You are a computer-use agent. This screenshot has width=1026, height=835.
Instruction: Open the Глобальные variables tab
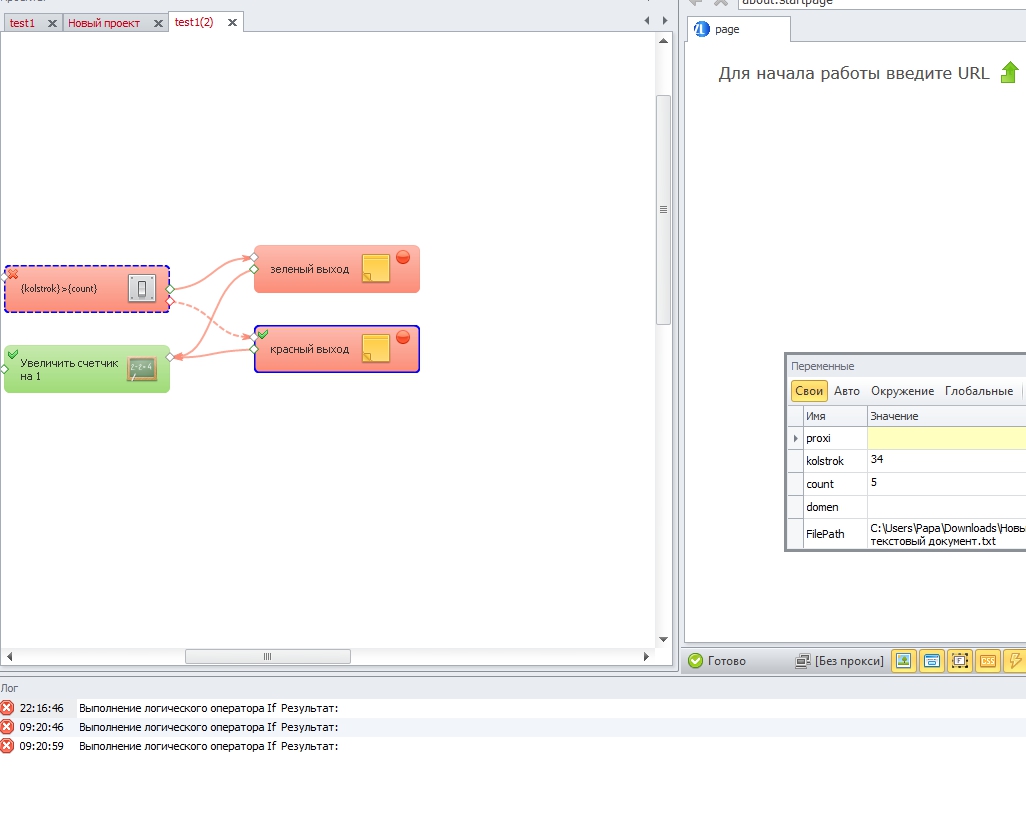(979, 391)
